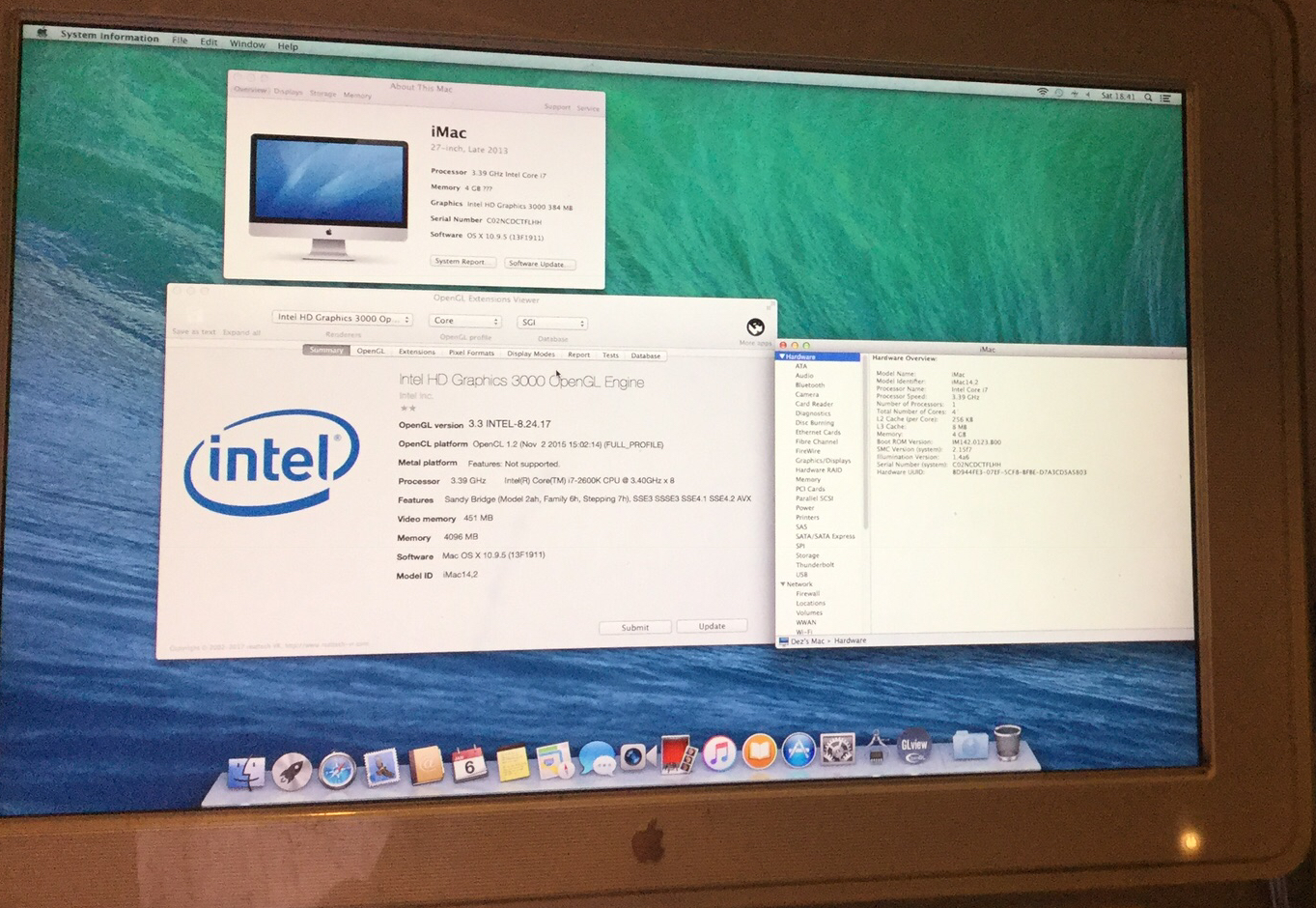Open the Core OpenGL profile dropdown
Screen dimensions: 1316x908
tap(465, 321)
